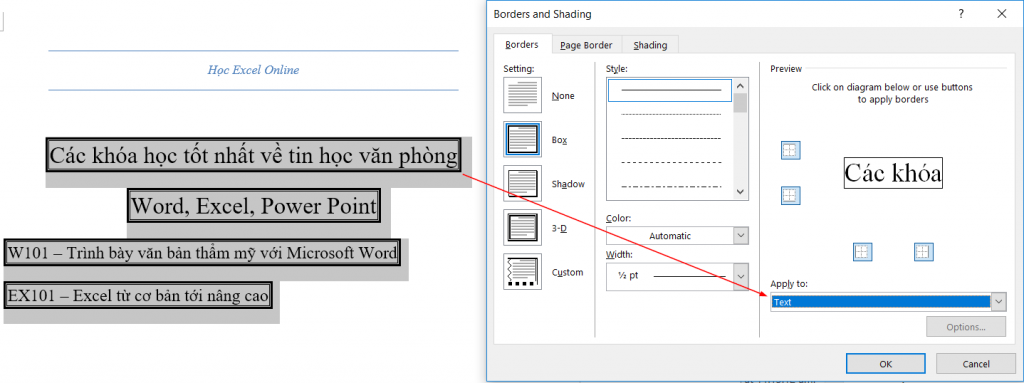Toggle the bottom border preview button
This screenshot has width=1024, height=383.
pos(790,195)
